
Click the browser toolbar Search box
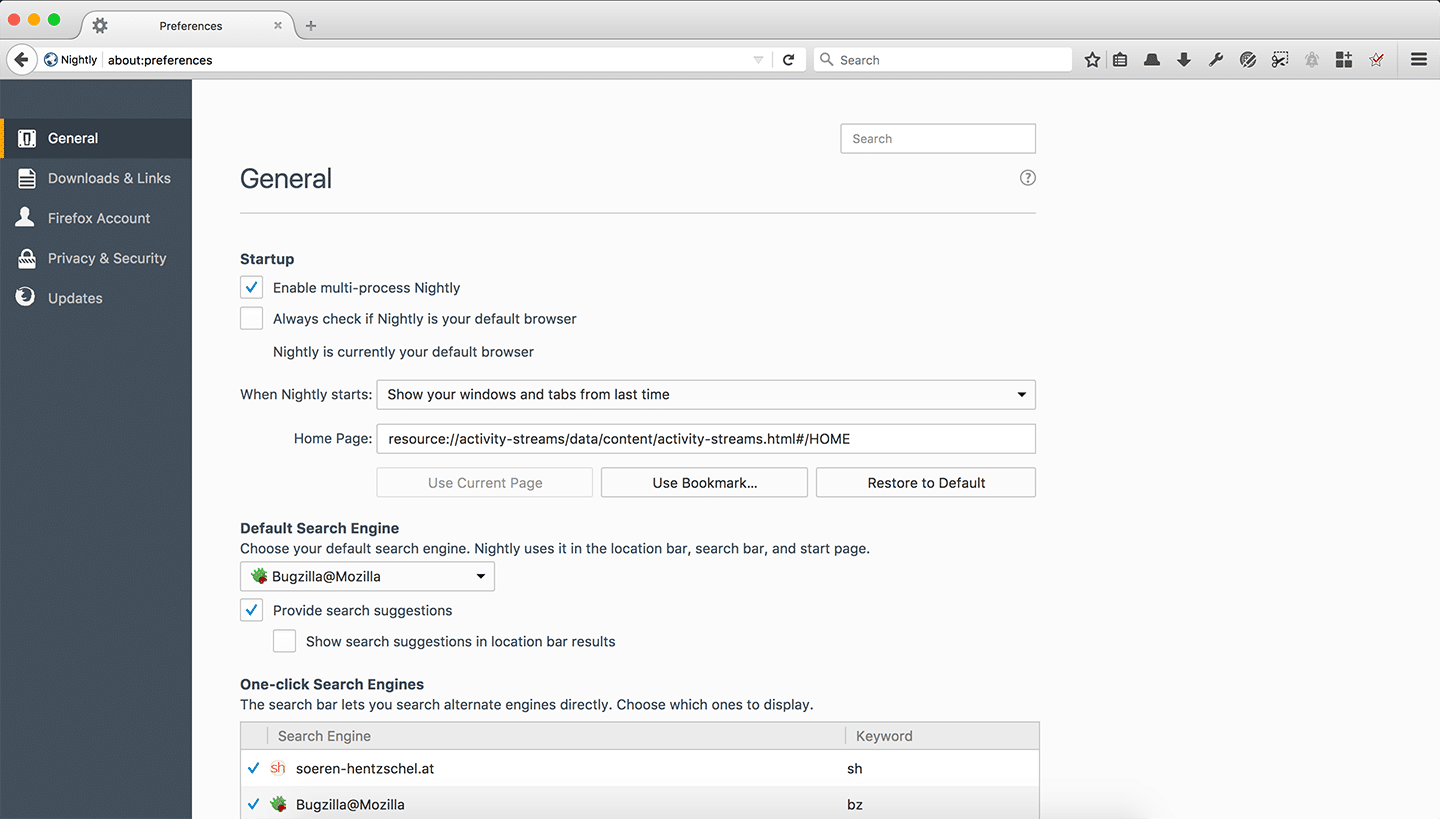pos(943,60)
